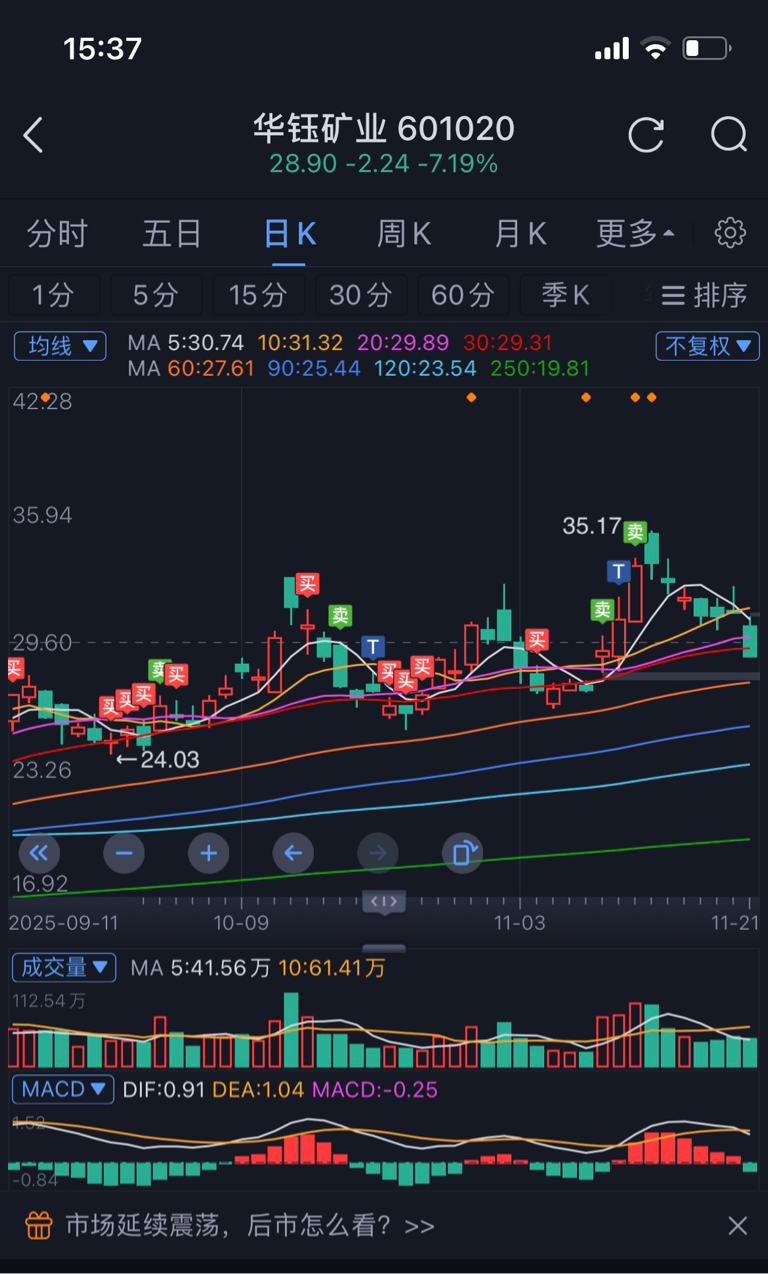The height and width of the screenshot is (1274, 768).
Task: Tap date label 11-03 on axis
Action: [519, 922]
